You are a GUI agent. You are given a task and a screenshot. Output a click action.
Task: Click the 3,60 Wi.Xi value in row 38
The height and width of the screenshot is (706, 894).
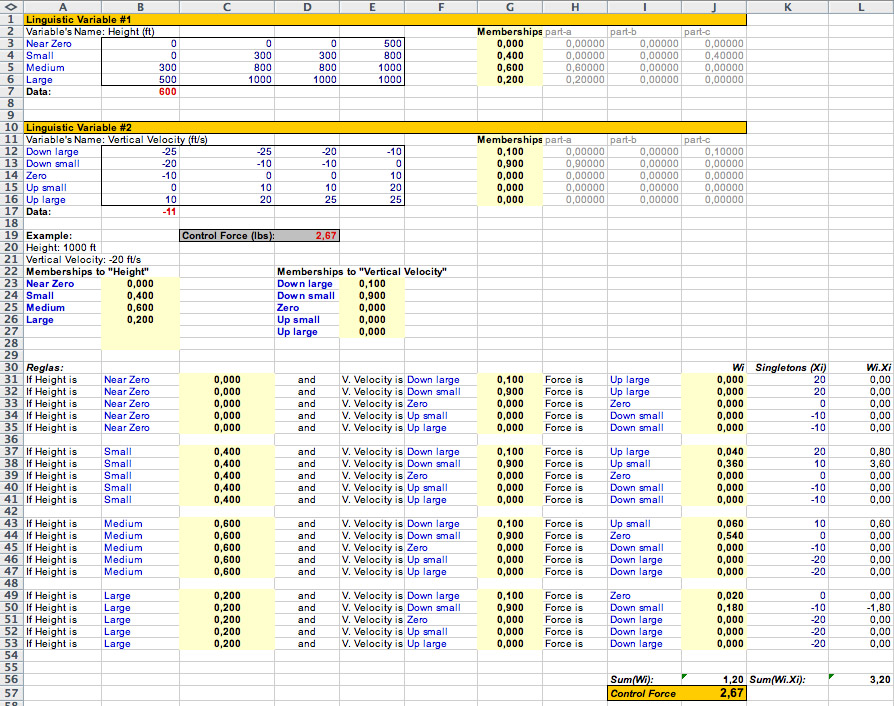[x=880, y=464]
